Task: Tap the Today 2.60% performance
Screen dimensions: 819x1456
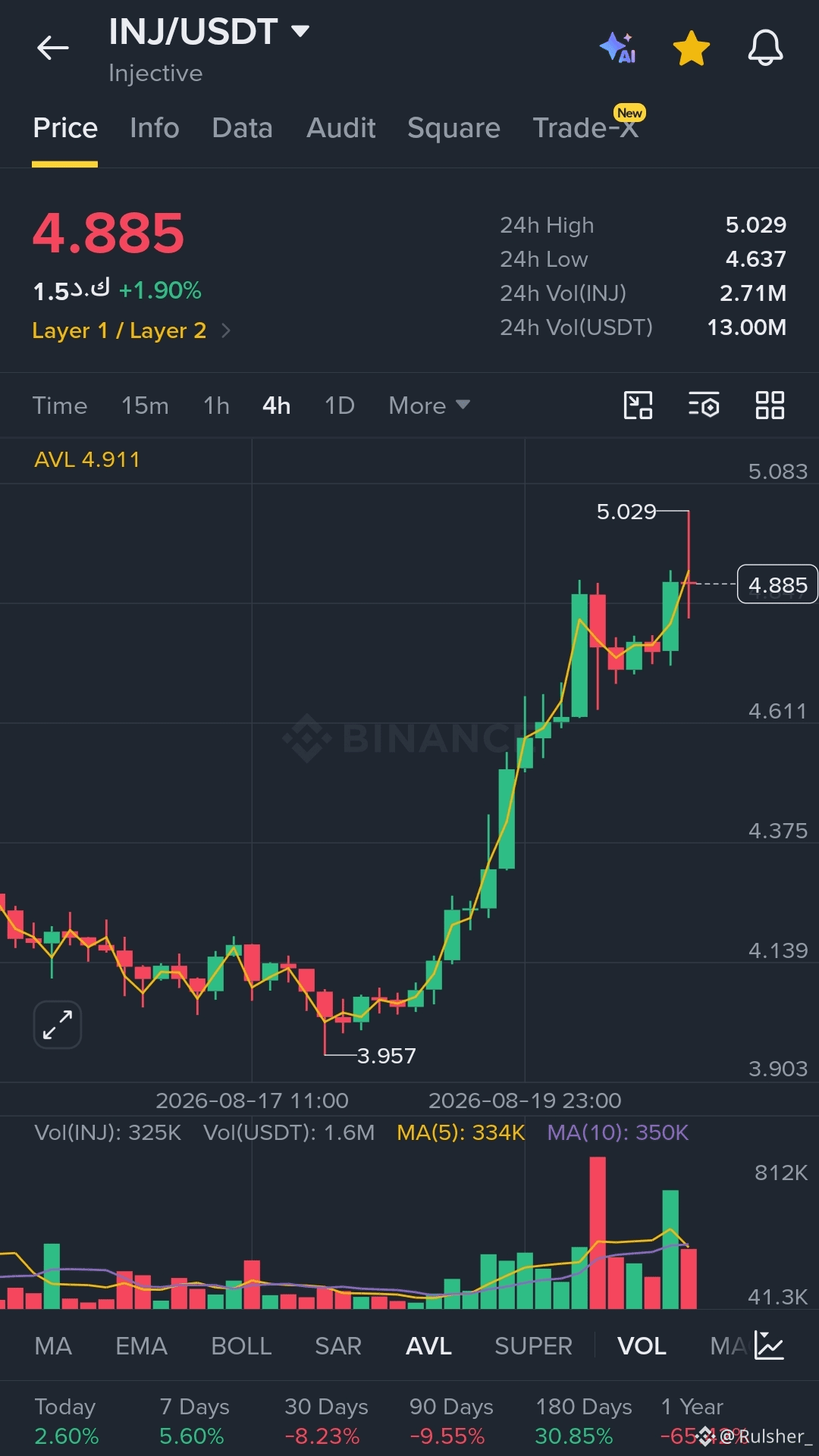Action: pos(67,1421)
